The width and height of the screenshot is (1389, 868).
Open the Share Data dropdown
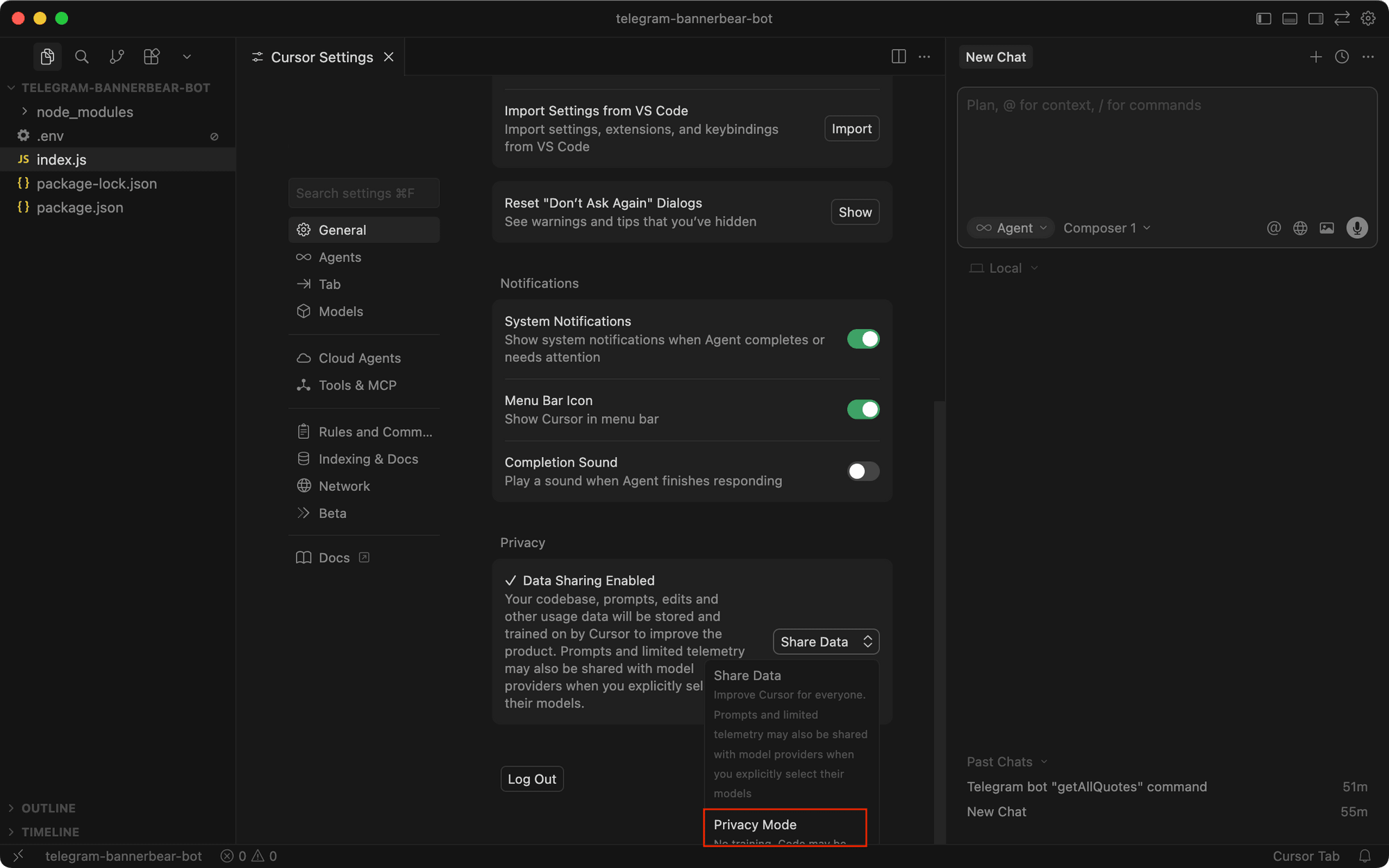pos(825,641)
